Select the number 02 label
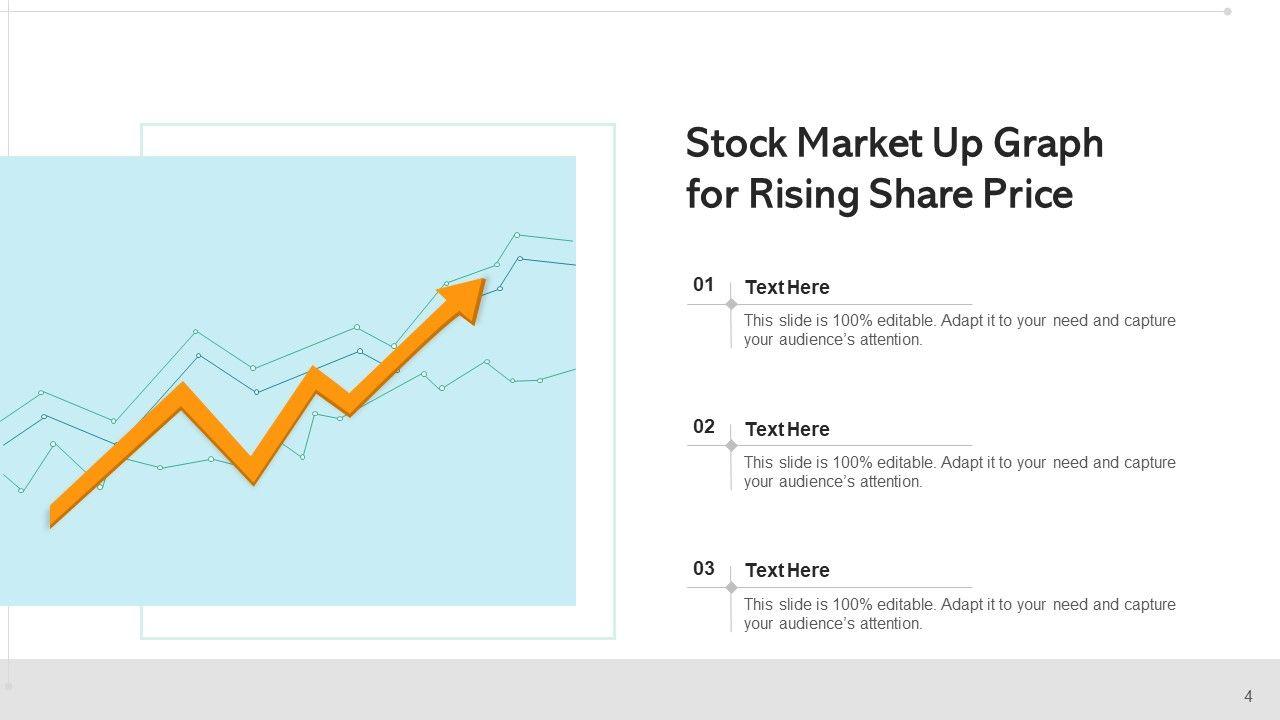1280x720 pixels. (704, 427)
